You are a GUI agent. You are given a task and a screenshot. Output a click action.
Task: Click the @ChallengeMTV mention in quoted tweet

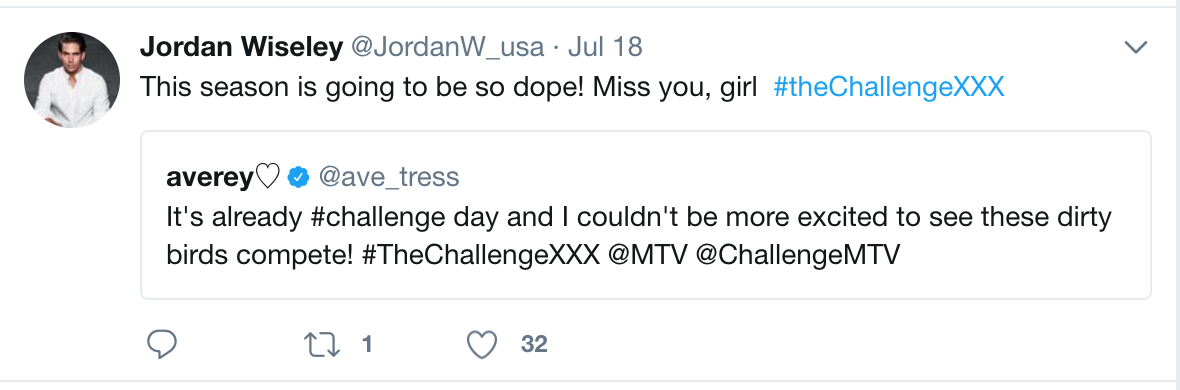(798, 256)
